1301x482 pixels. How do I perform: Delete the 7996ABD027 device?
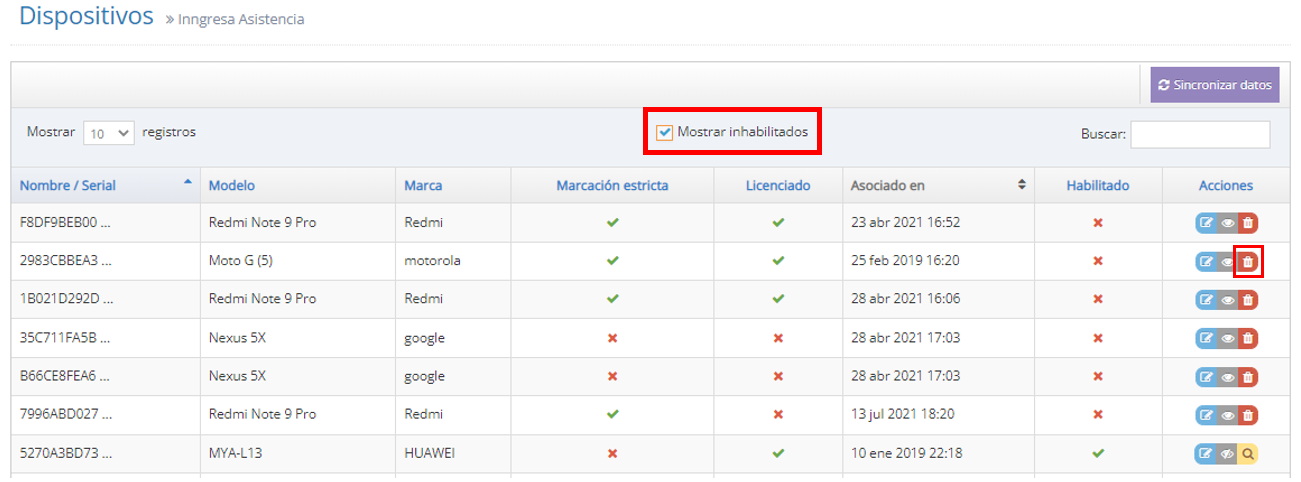tap(1247, 415)
